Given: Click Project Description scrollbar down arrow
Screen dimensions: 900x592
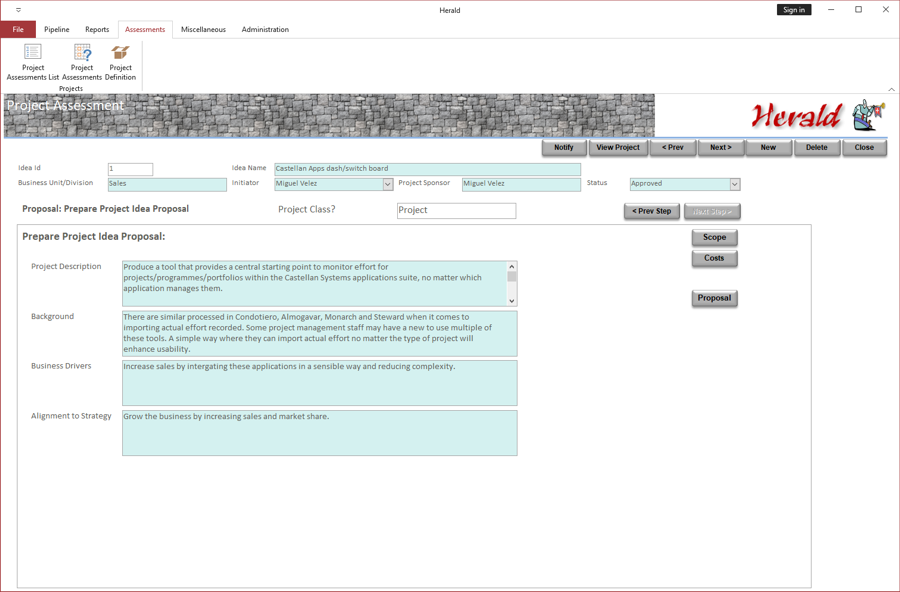Looking at the screenshot, I should pos(512,301).
